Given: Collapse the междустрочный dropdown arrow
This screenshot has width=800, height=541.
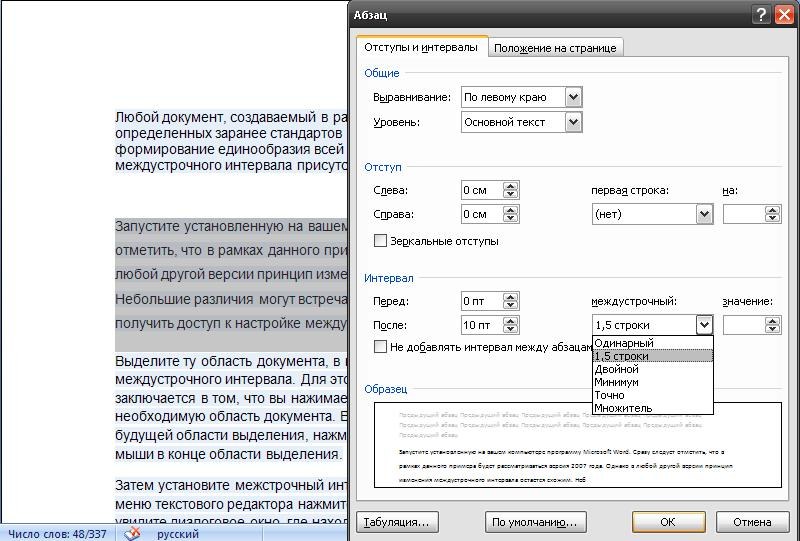Looking at the screenshot, I should pyautogui.click(x=704, y=325).
